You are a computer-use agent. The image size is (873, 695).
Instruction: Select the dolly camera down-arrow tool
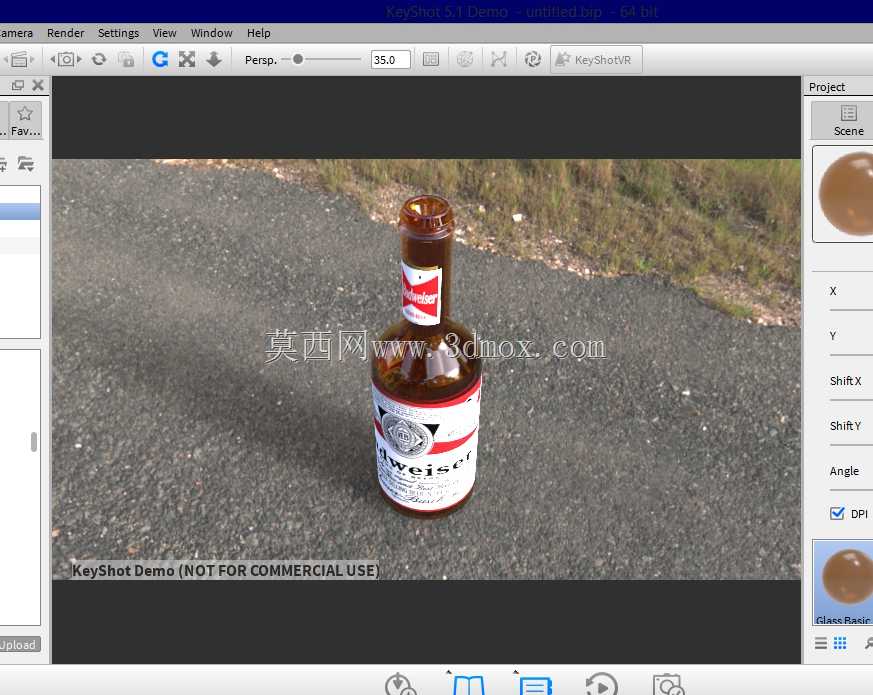click(x=214, y=59)
